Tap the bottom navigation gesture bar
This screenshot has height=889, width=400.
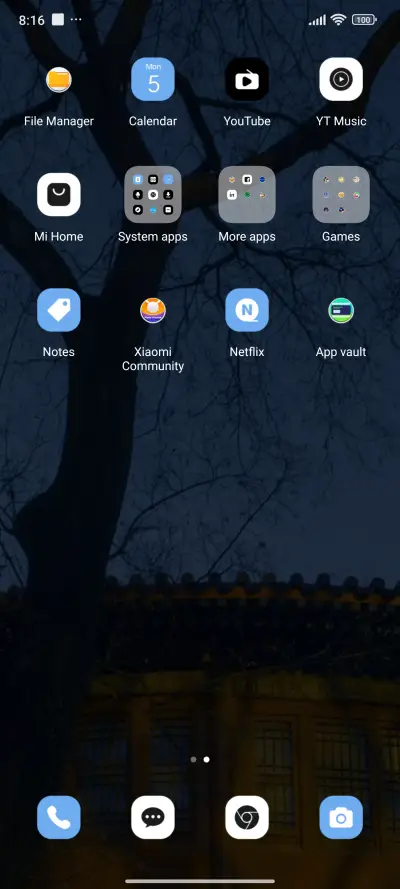200,880
